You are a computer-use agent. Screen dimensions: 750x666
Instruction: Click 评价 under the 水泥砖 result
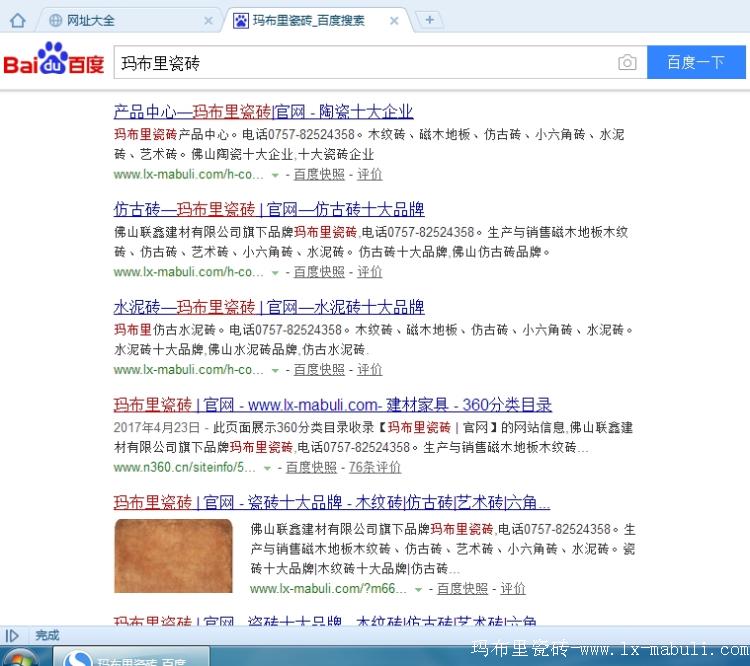tap(370, 370)
